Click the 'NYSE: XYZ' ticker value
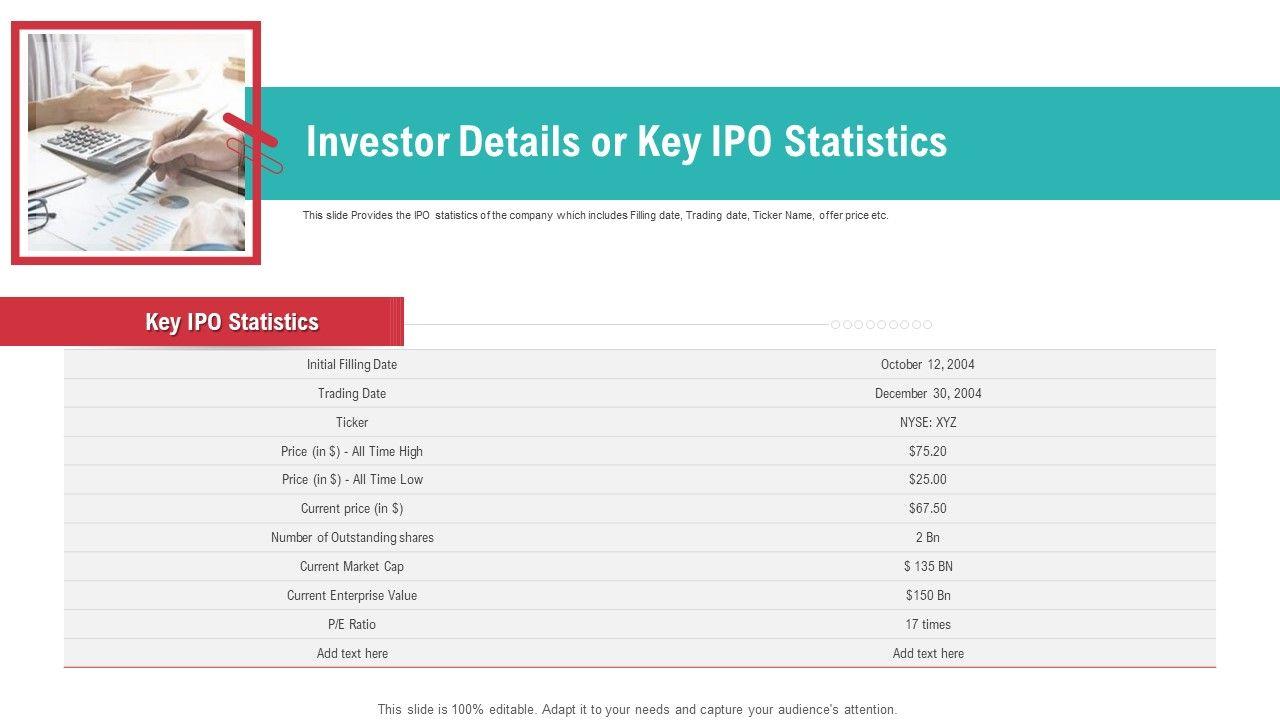Screen dimensions: 1280x720 tap(927, 423)
